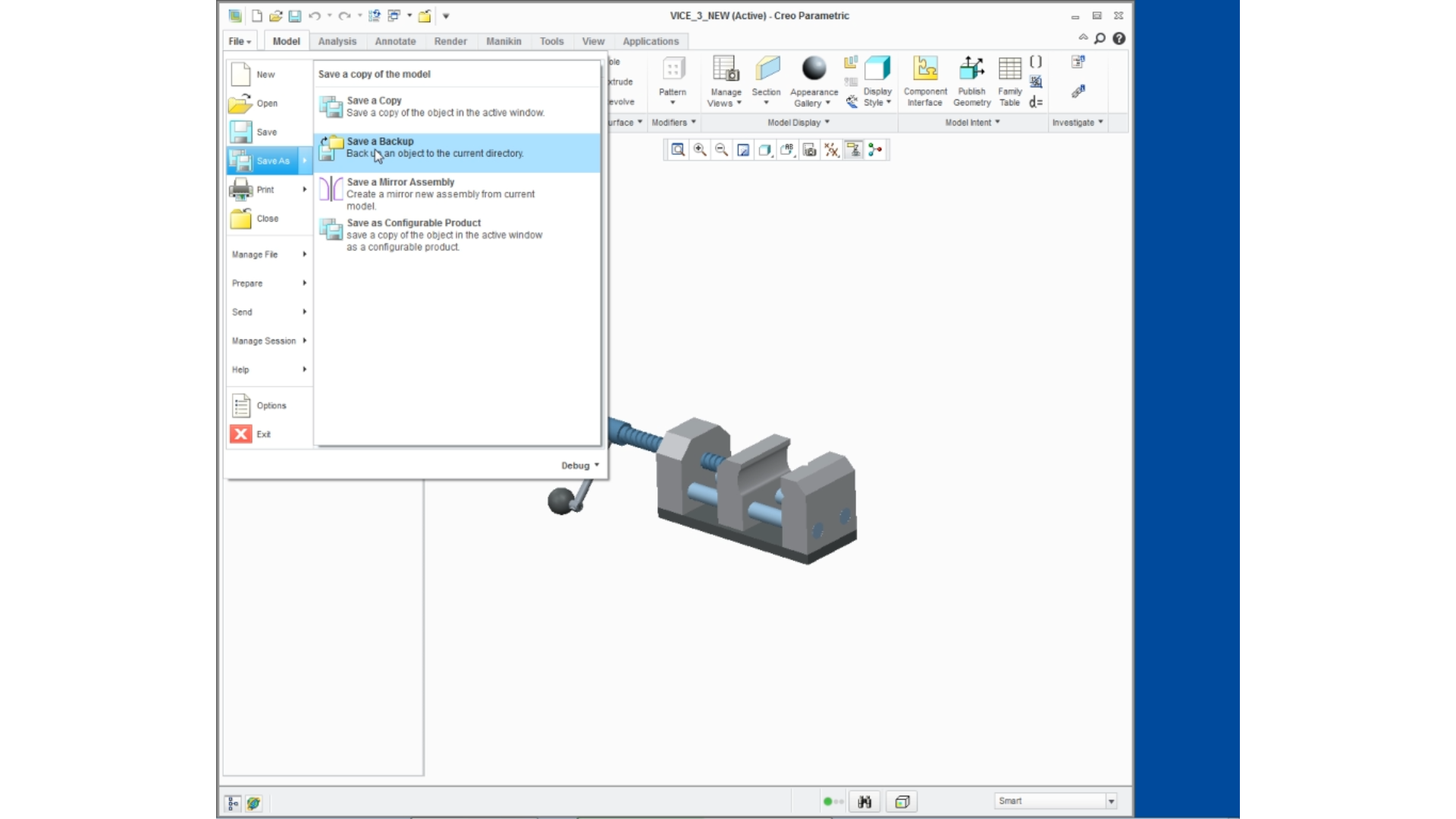Expand the Manage File submenu
The height and width of the screenshot is (819, 1456).
click(x=268, y=255)
